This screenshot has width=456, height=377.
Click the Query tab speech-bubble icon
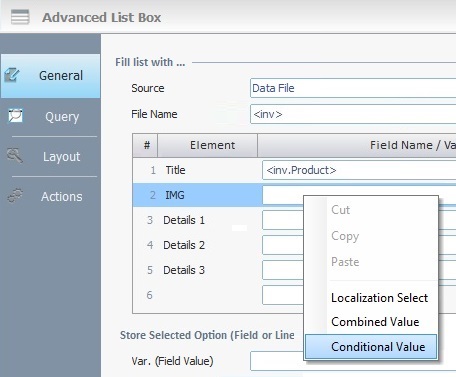pyautogui.click(x=15, y=116)
